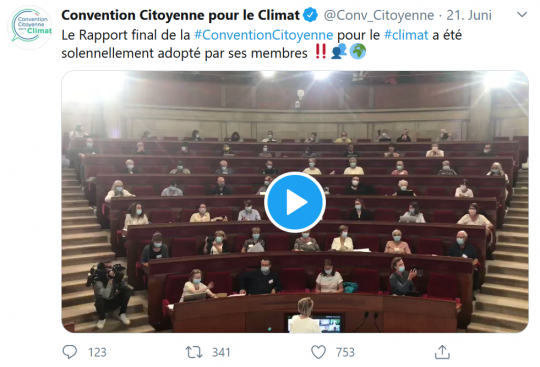
Task: Click the 753 likes count
Action: click(345, 352)
